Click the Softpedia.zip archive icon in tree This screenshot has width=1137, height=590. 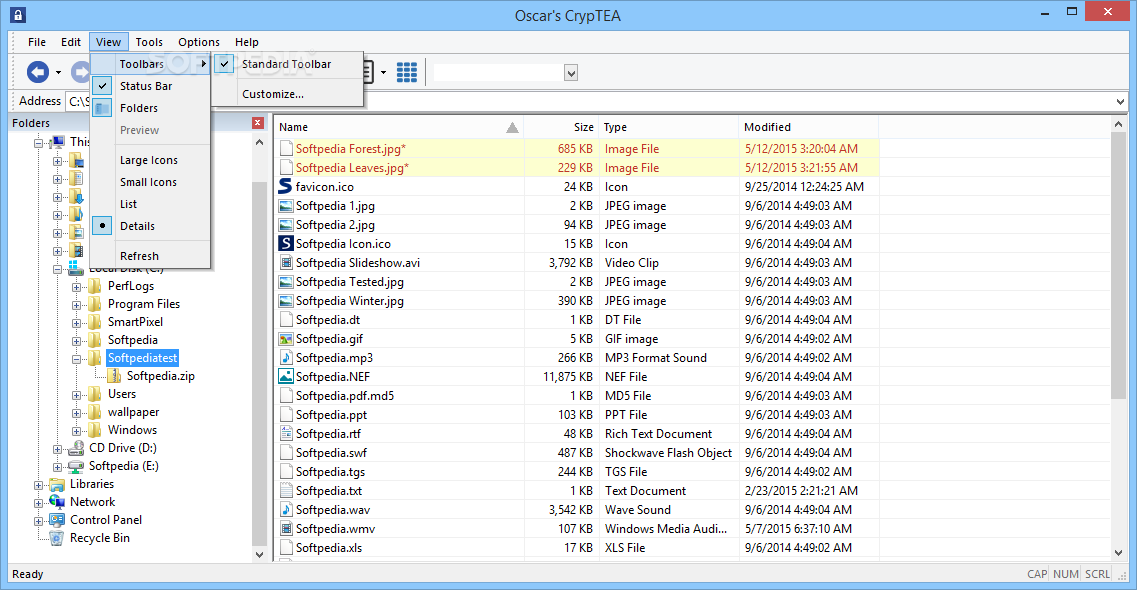[114, 375]
